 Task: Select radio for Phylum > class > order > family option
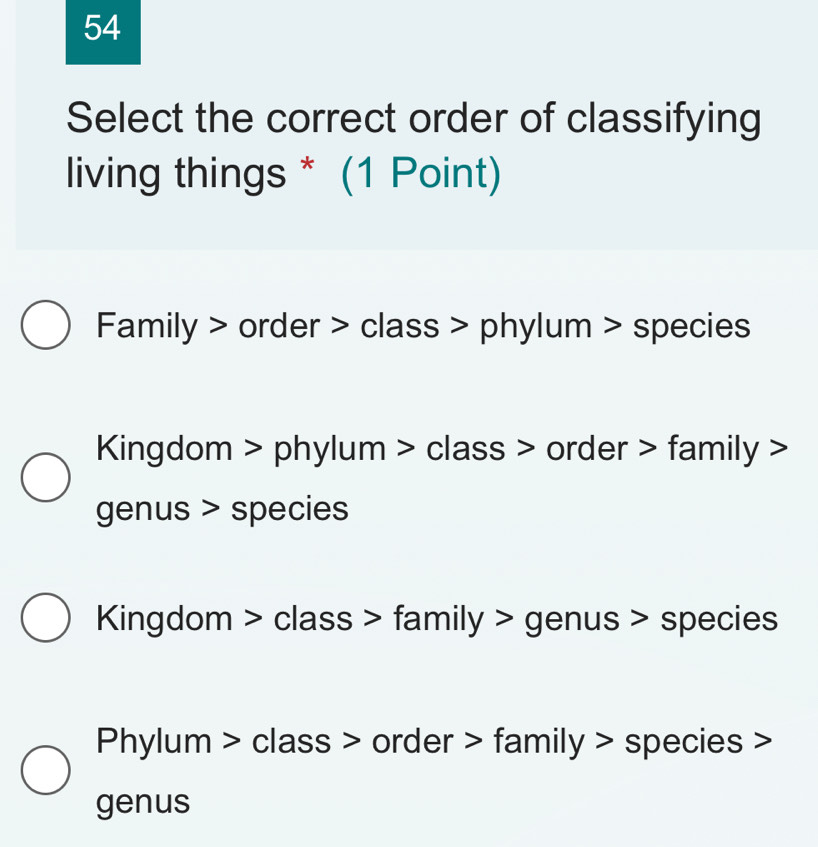(46, 770)
